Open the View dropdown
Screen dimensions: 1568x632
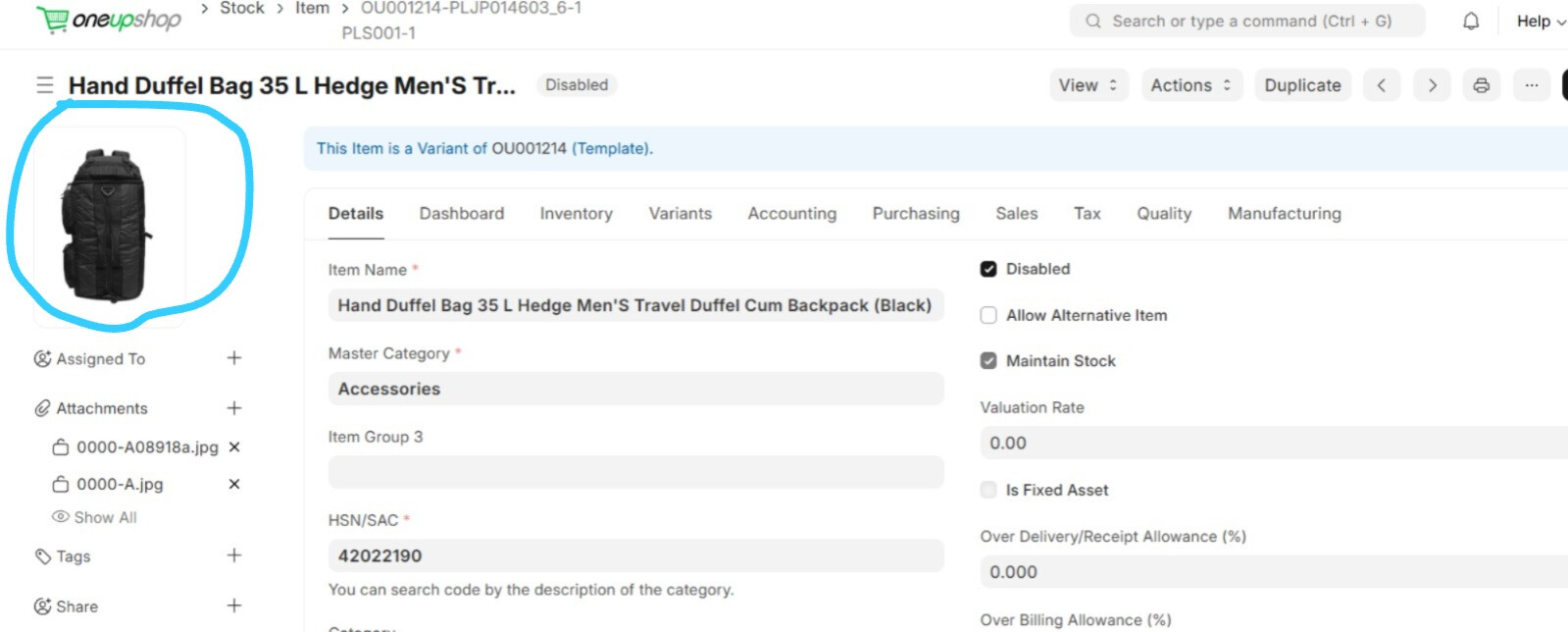tap(1087, 85)
